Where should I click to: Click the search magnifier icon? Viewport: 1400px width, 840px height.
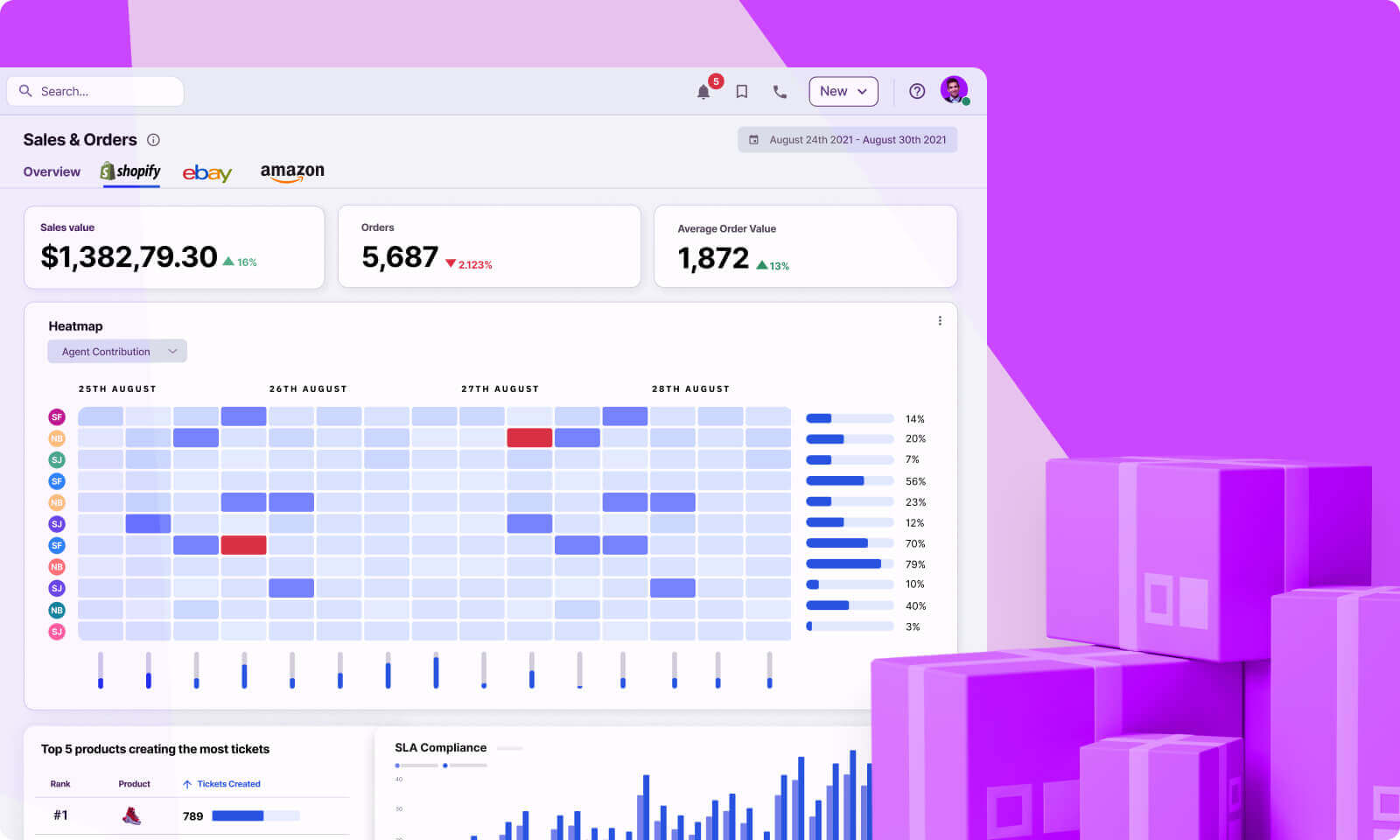[x=25, y=91]
